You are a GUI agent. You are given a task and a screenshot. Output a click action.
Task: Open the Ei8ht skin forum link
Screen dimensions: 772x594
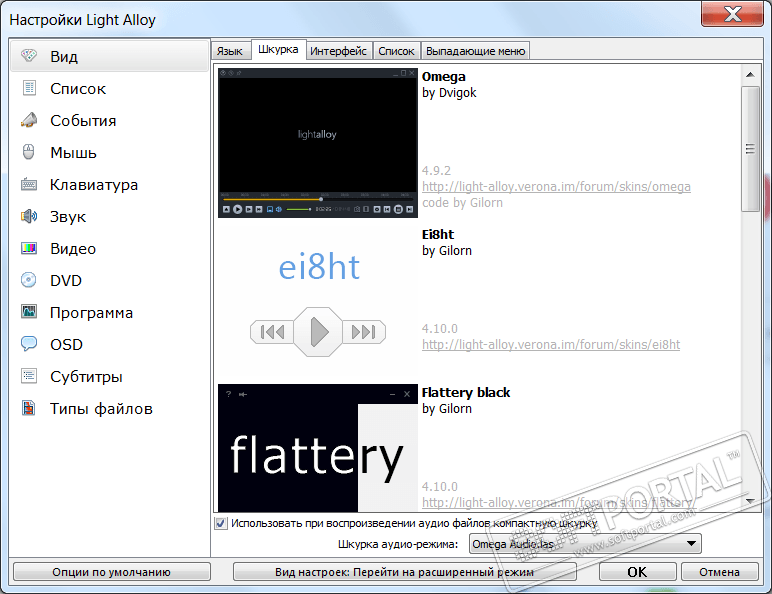(x=551, y=345)
